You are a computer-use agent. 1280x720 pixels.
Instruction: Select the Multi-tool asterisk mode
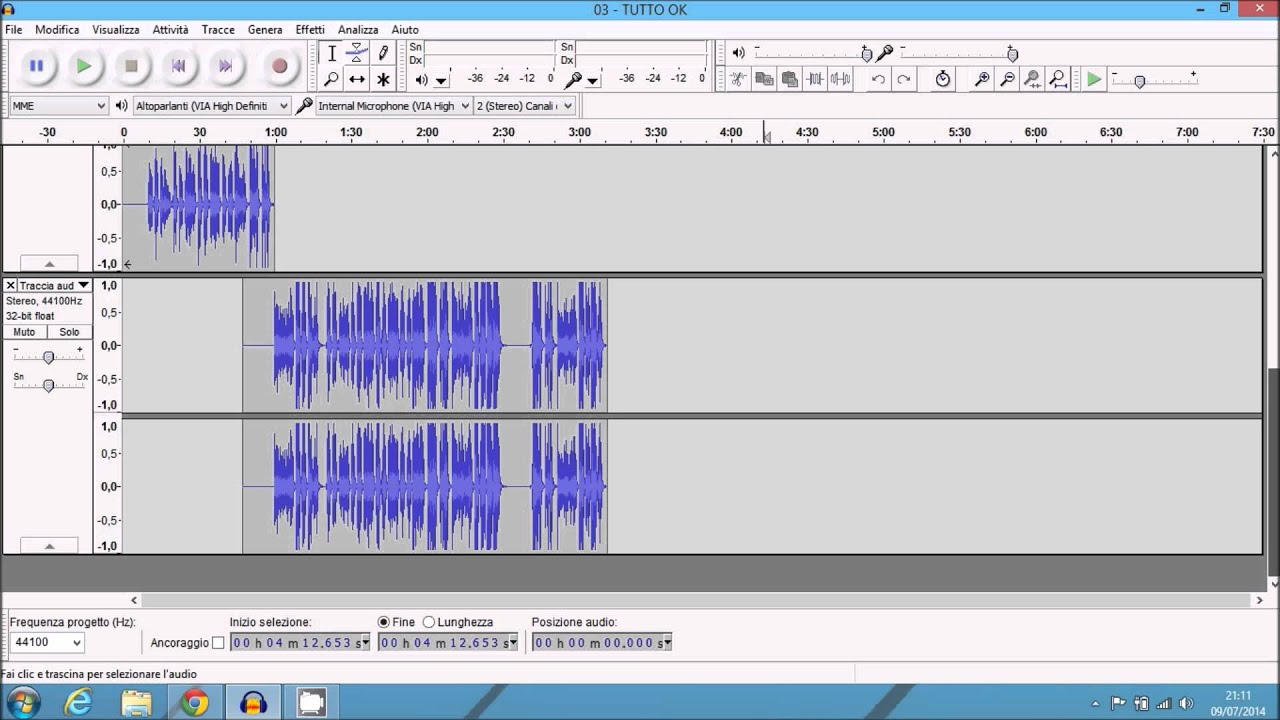[383, 79]
